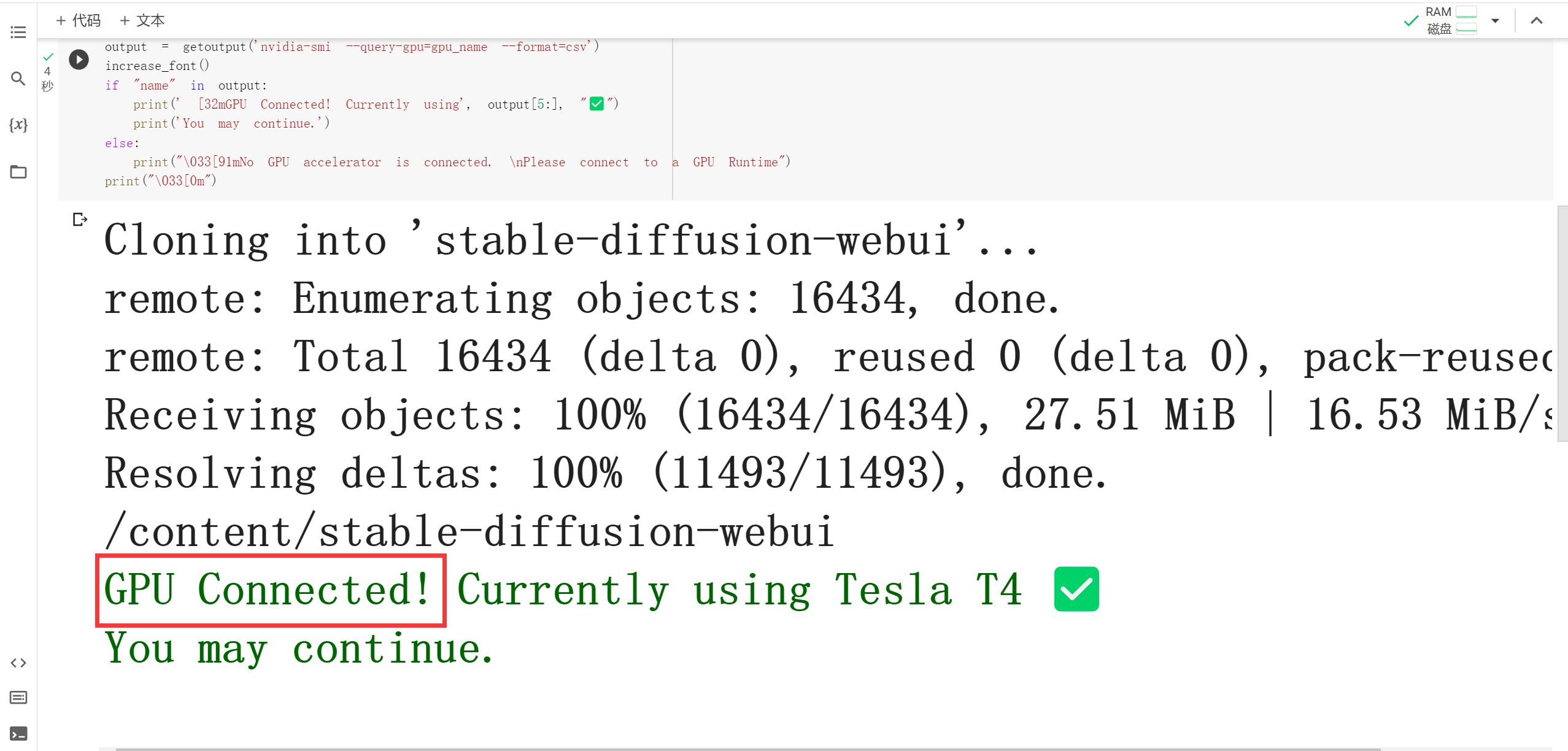Click the 'increase_font()' code line
The image size is (1568, 751).
tap(157, 66)
